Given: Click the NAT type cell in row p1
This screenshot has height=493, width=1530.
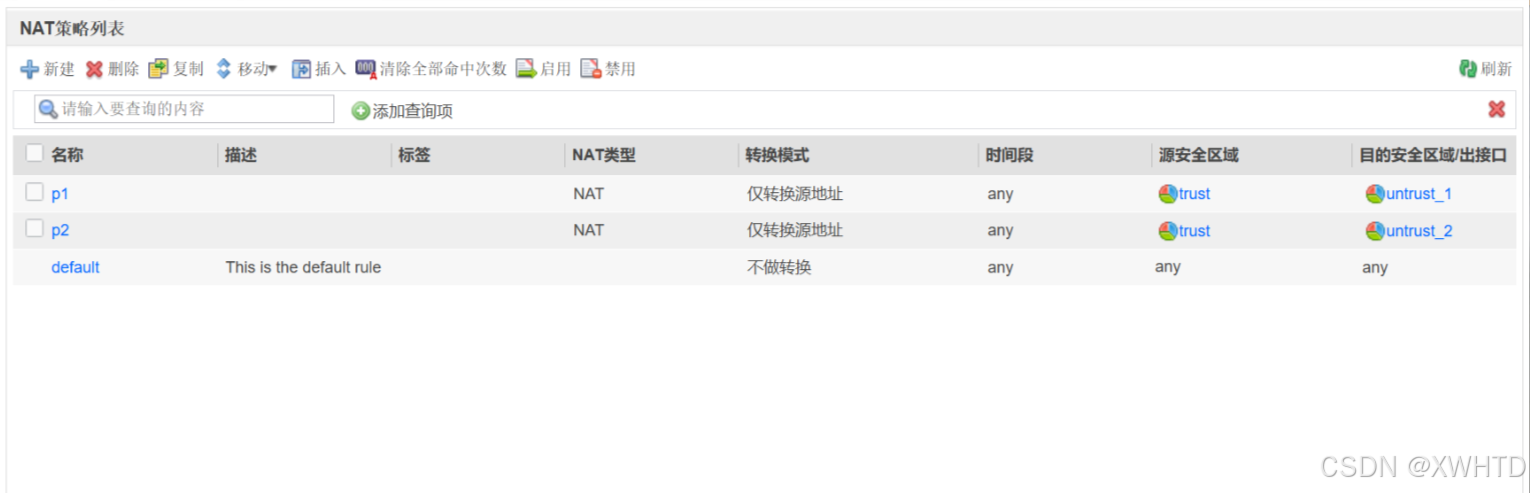Looking at the screenshot, I should [588, 194].
